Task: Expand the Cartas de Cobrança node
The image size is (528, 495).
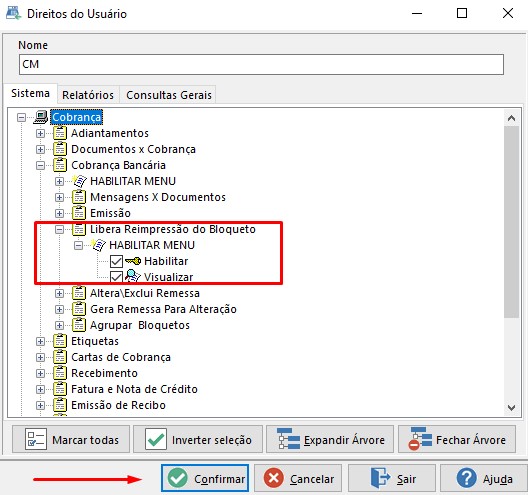Action: (x=40, y=357)
